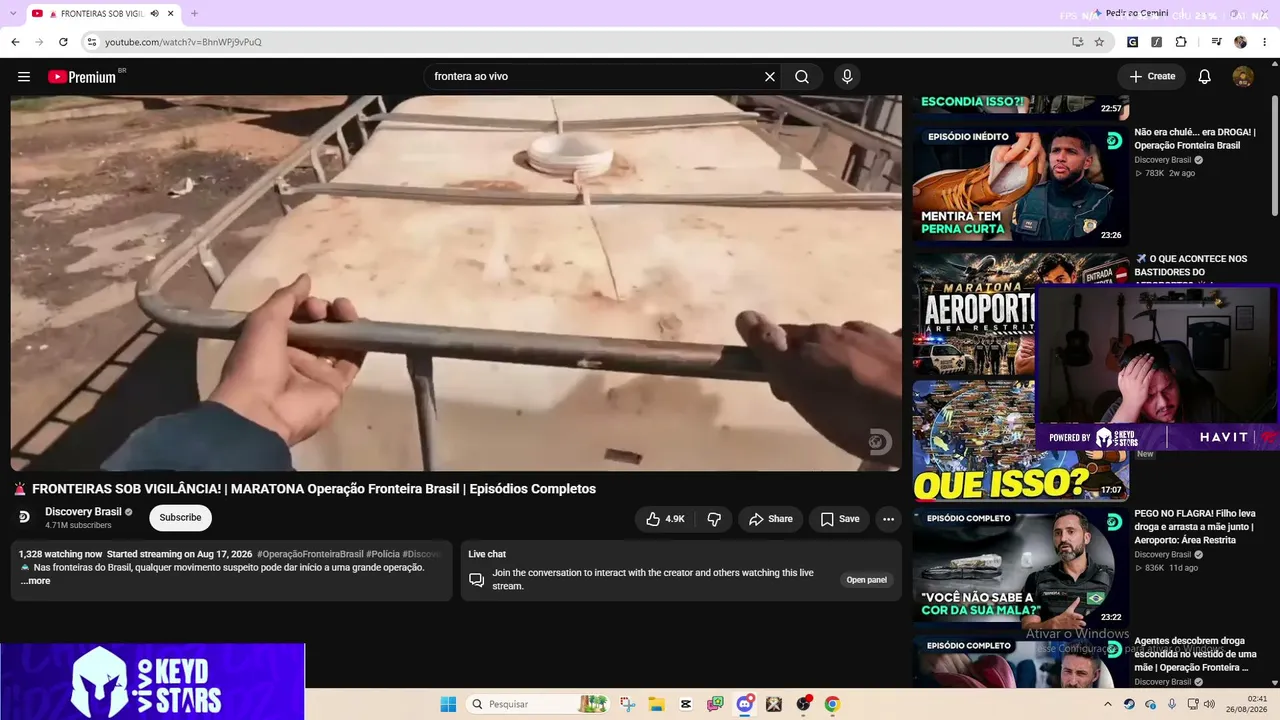Open 'PEGO NO FLAGRA! Filho leva droga' title

[1194, 527]
